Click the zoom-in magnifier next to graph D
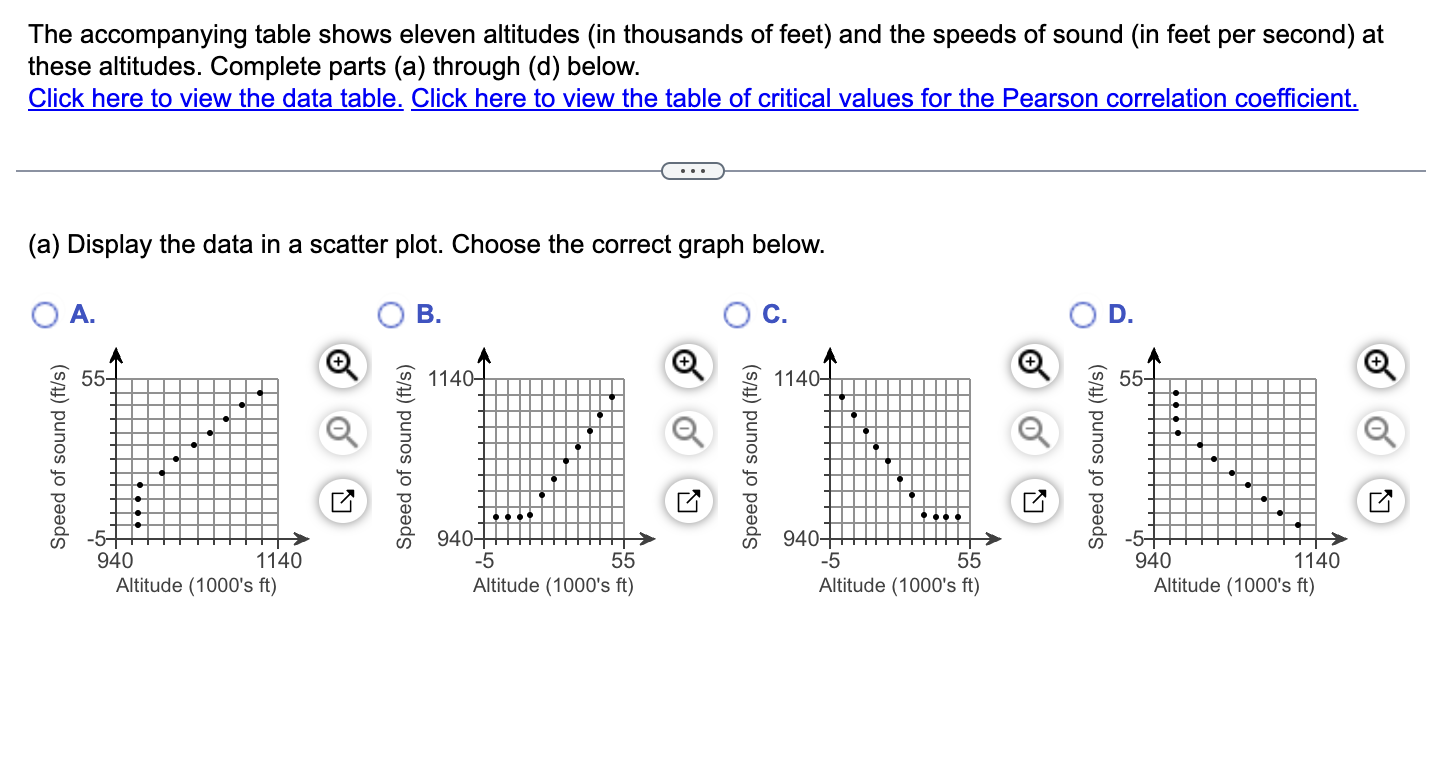The width and height of the screenshot is (1444, 764). [x=1380, y=366]
